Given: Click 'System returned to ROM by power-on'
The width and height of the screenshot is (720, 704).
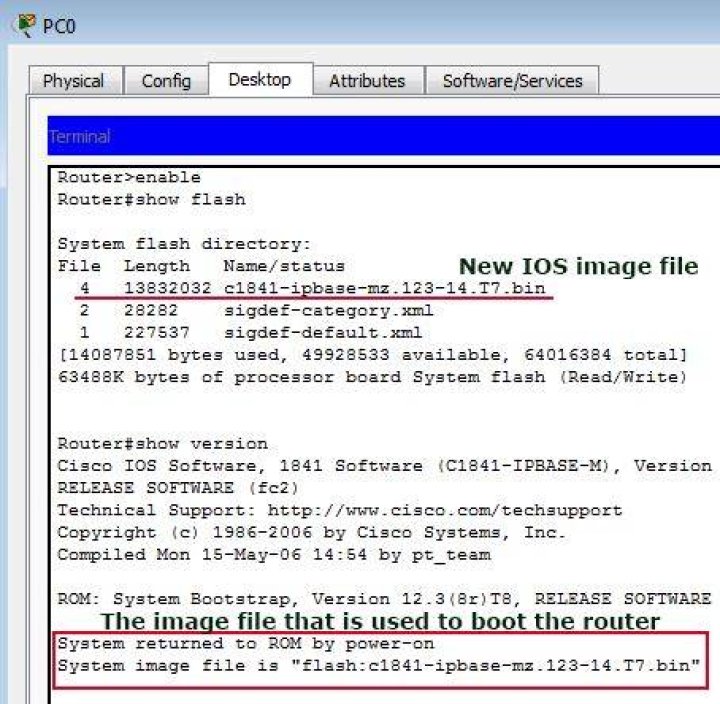Looking at the screenshot, I should click(x=246, y=643).
